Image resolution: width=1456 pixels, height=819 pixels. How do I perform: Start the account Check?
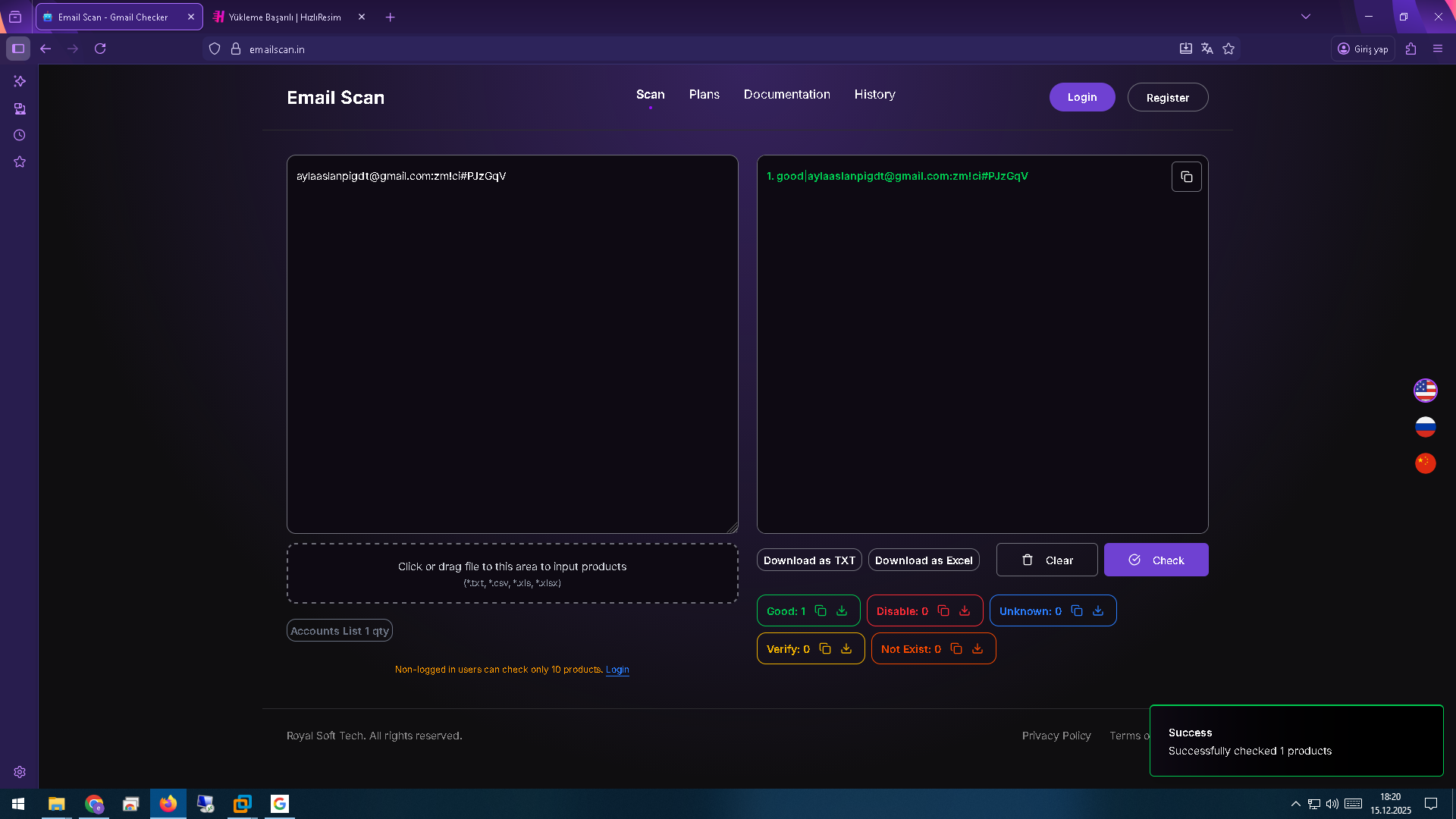coord(1156,560)
